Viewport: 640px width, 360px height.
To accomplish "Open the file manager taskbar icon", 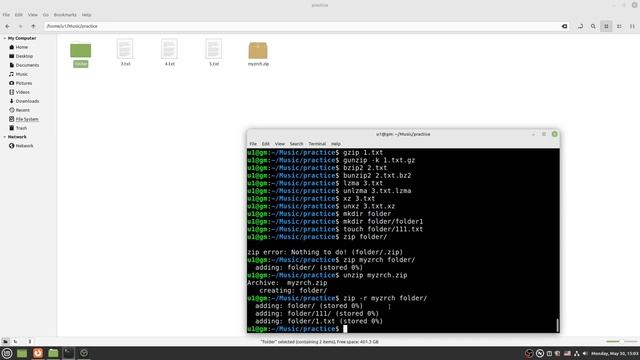I will coord(53,353).
